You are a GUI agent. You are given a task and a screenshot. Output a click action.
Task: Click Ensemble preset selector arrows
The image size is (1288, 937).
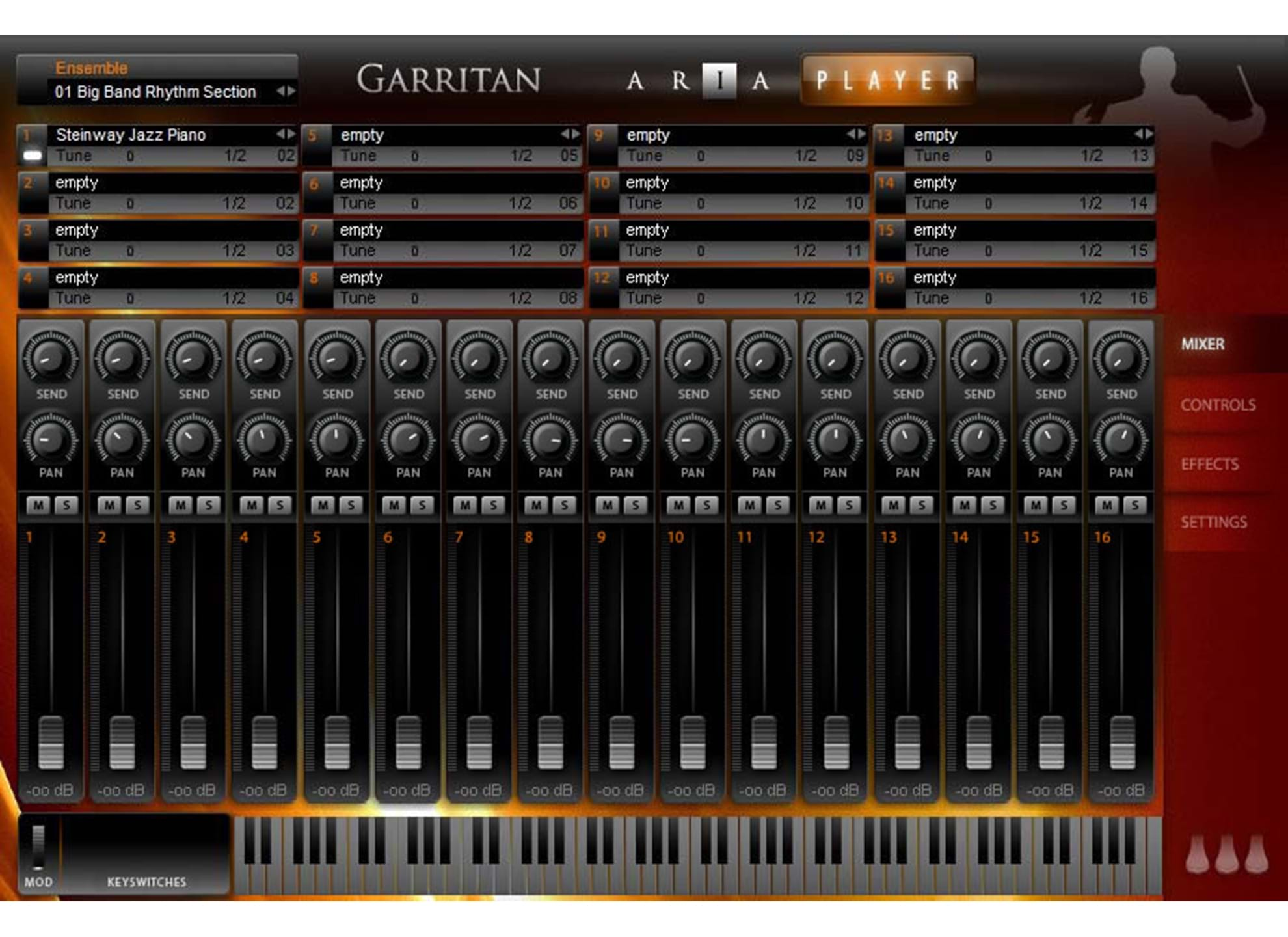coord(286,91)
